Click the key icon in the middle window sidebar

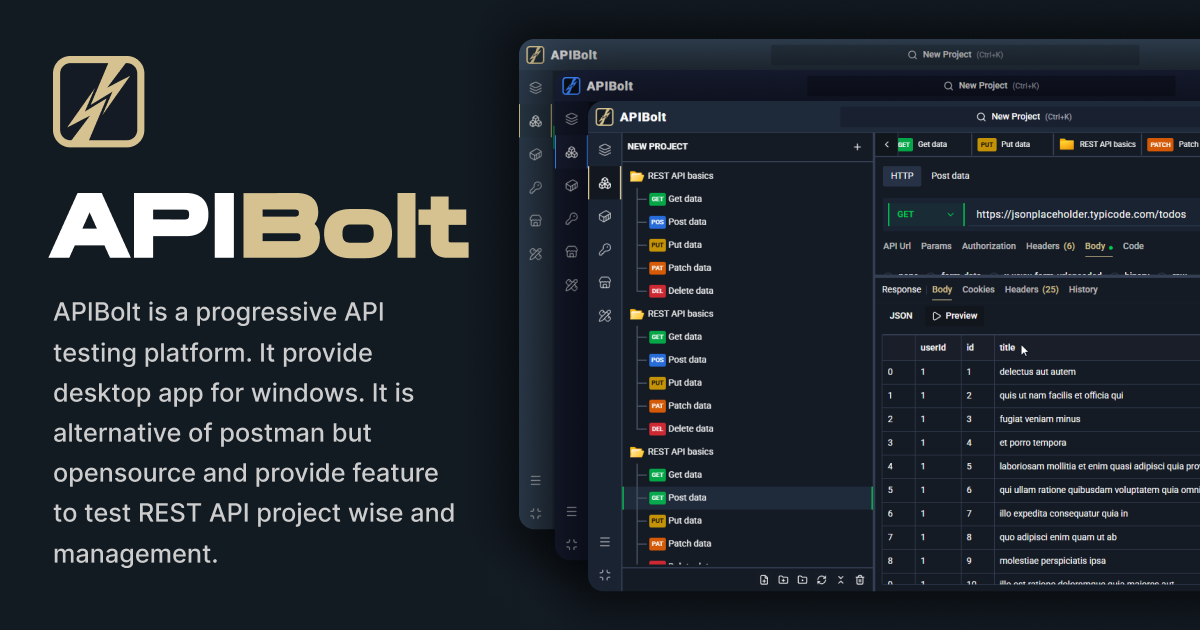pos(571,218)
